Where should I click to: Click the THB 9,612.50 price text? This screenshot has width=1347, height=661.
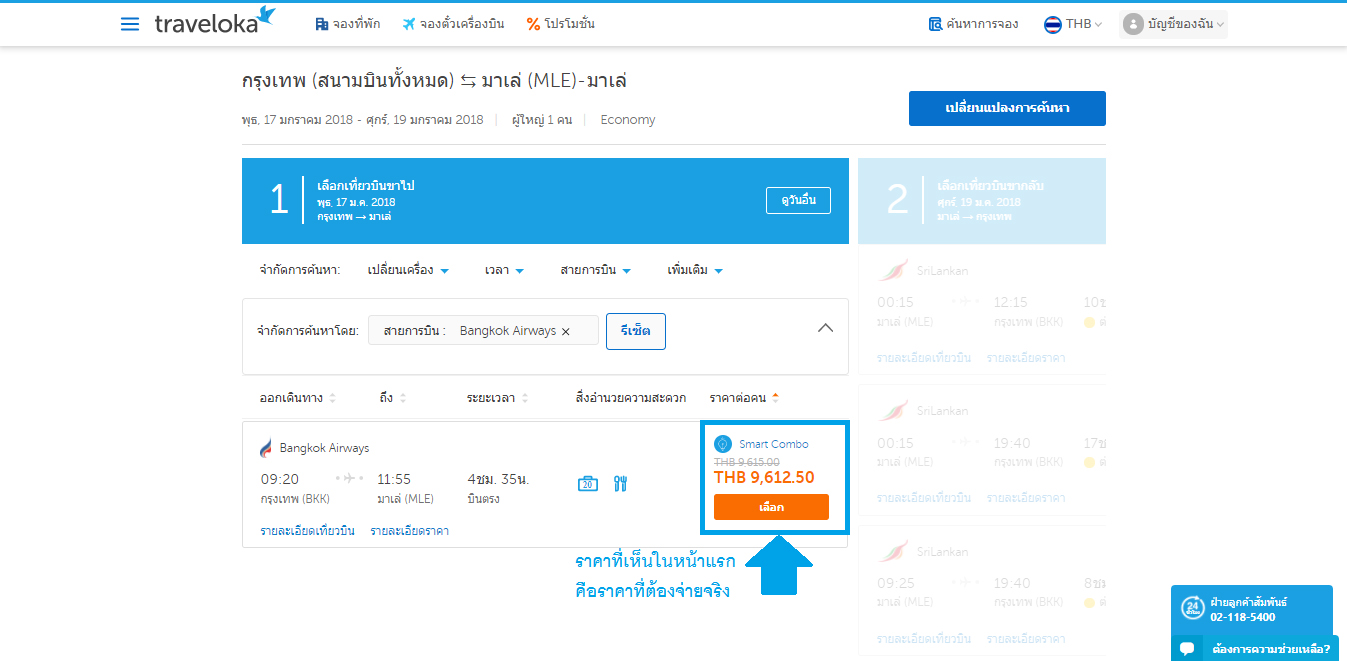click(x=764, y=478)
